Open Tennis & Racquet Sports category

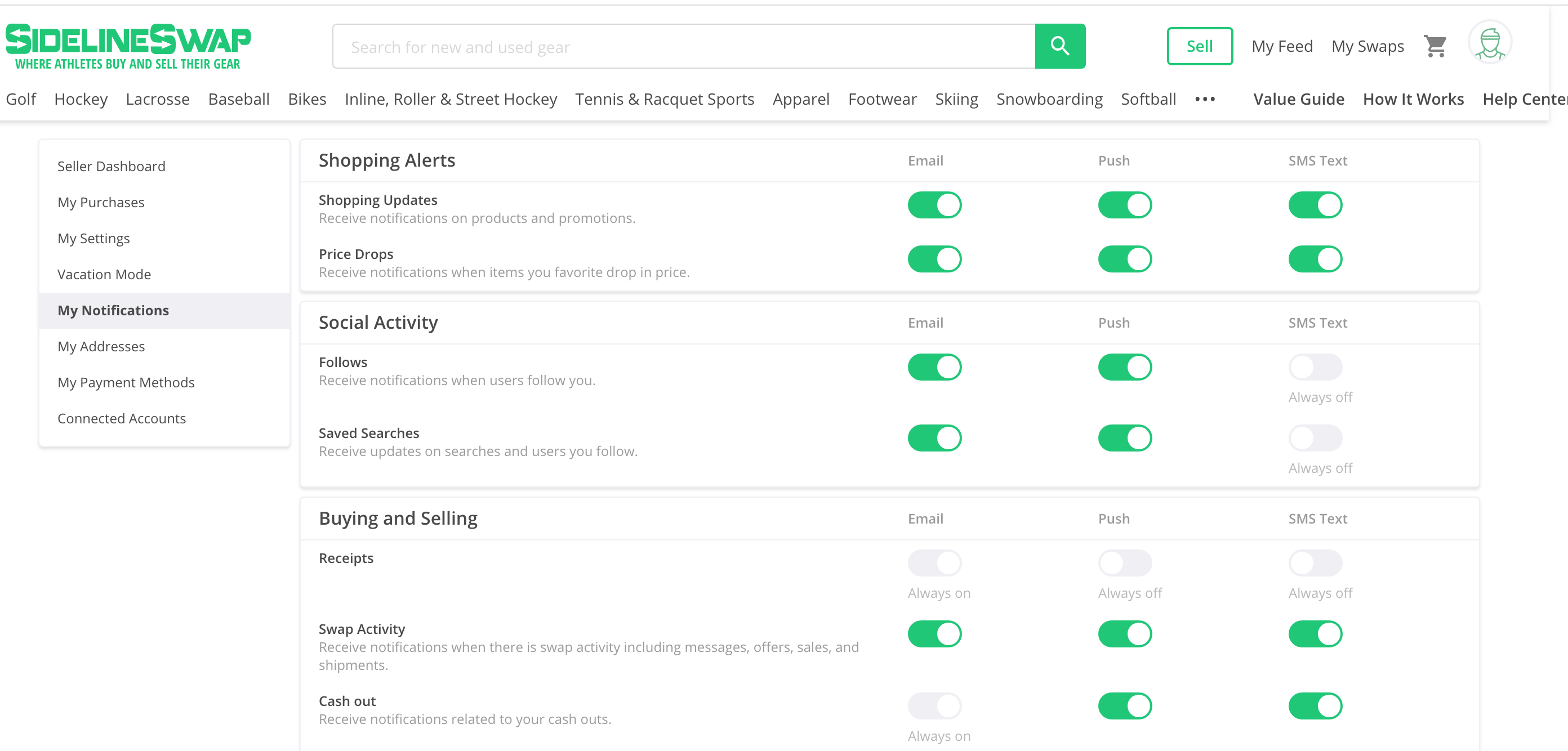coord(665,99)
